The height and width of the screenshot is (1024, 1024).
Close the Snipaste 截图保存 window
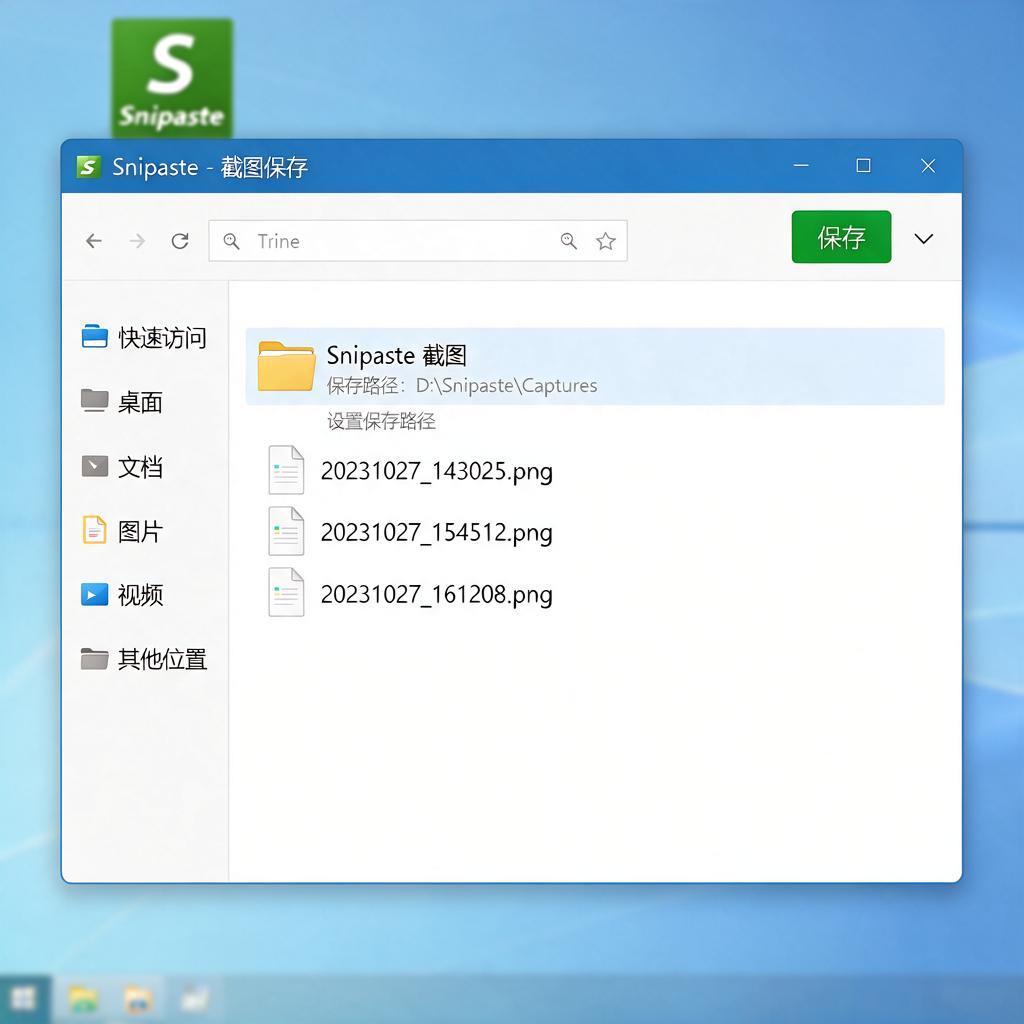point(928,166)
